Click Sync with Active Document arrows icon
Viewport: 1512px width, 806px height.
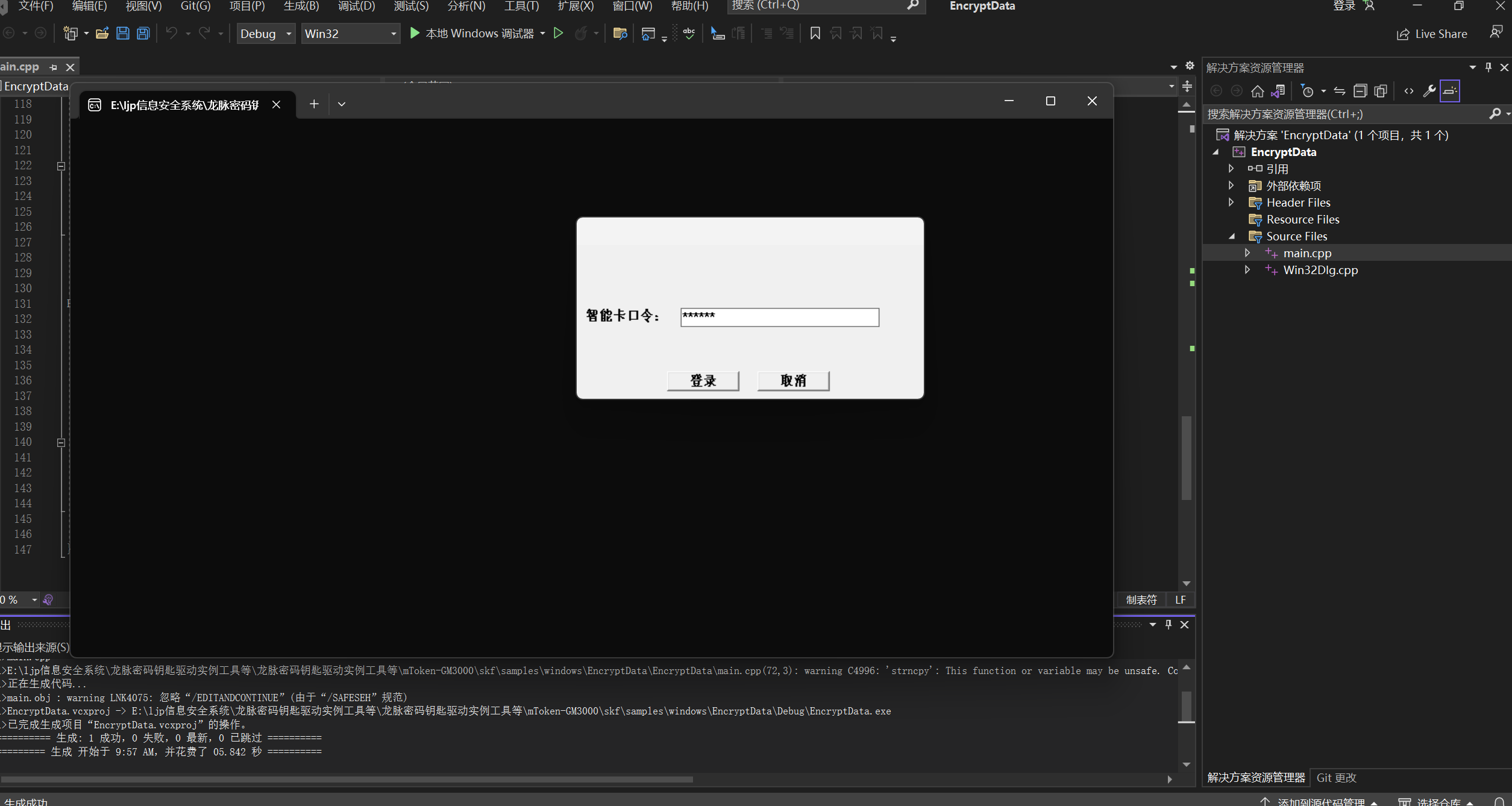point(1340,92)
